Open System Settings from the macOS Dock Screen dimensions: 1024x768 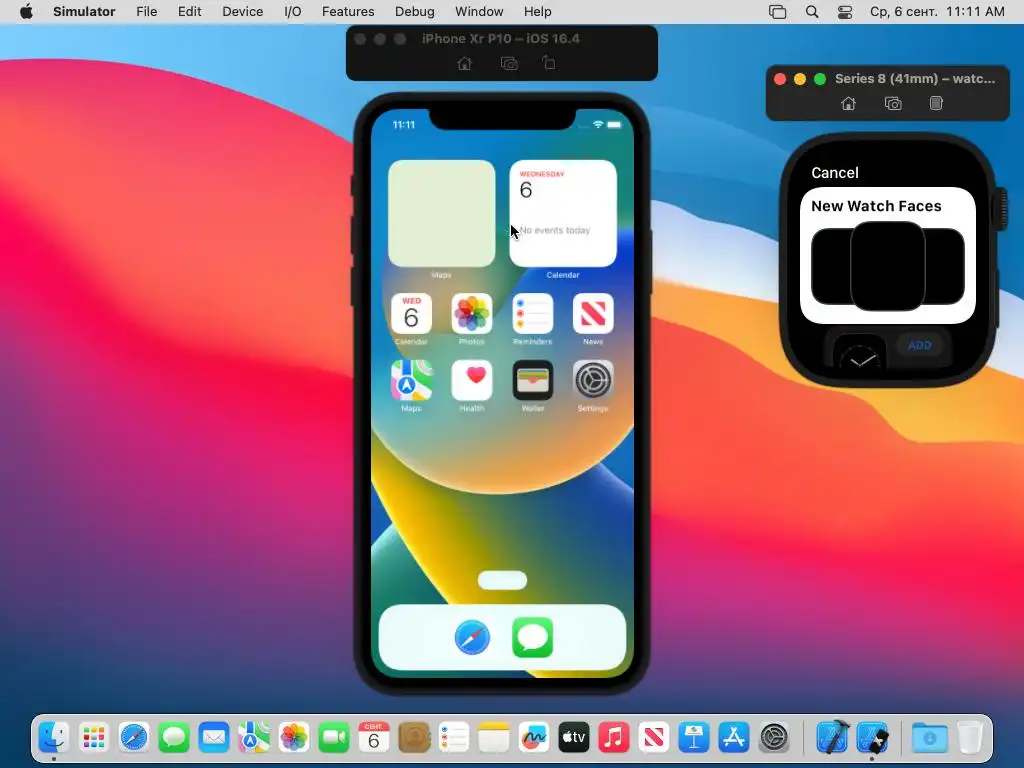coord(774,738)
